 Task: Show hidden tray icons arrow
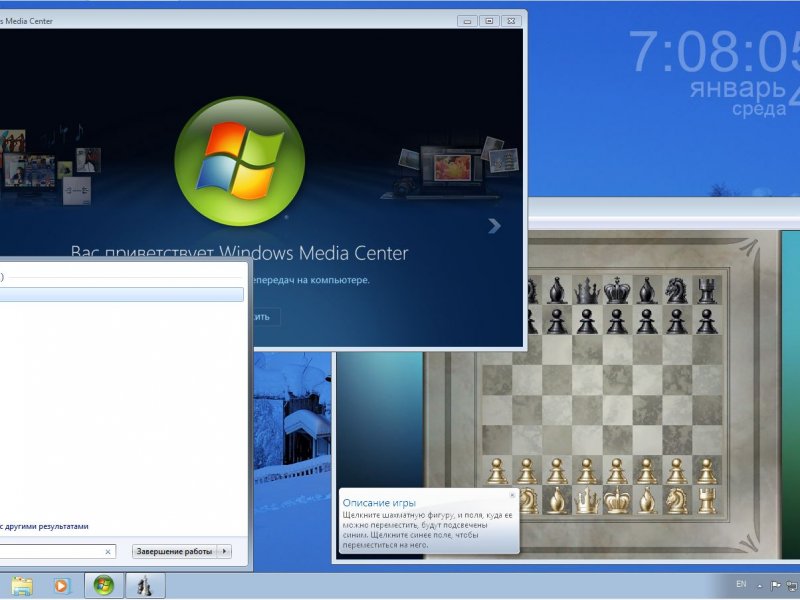760,586
